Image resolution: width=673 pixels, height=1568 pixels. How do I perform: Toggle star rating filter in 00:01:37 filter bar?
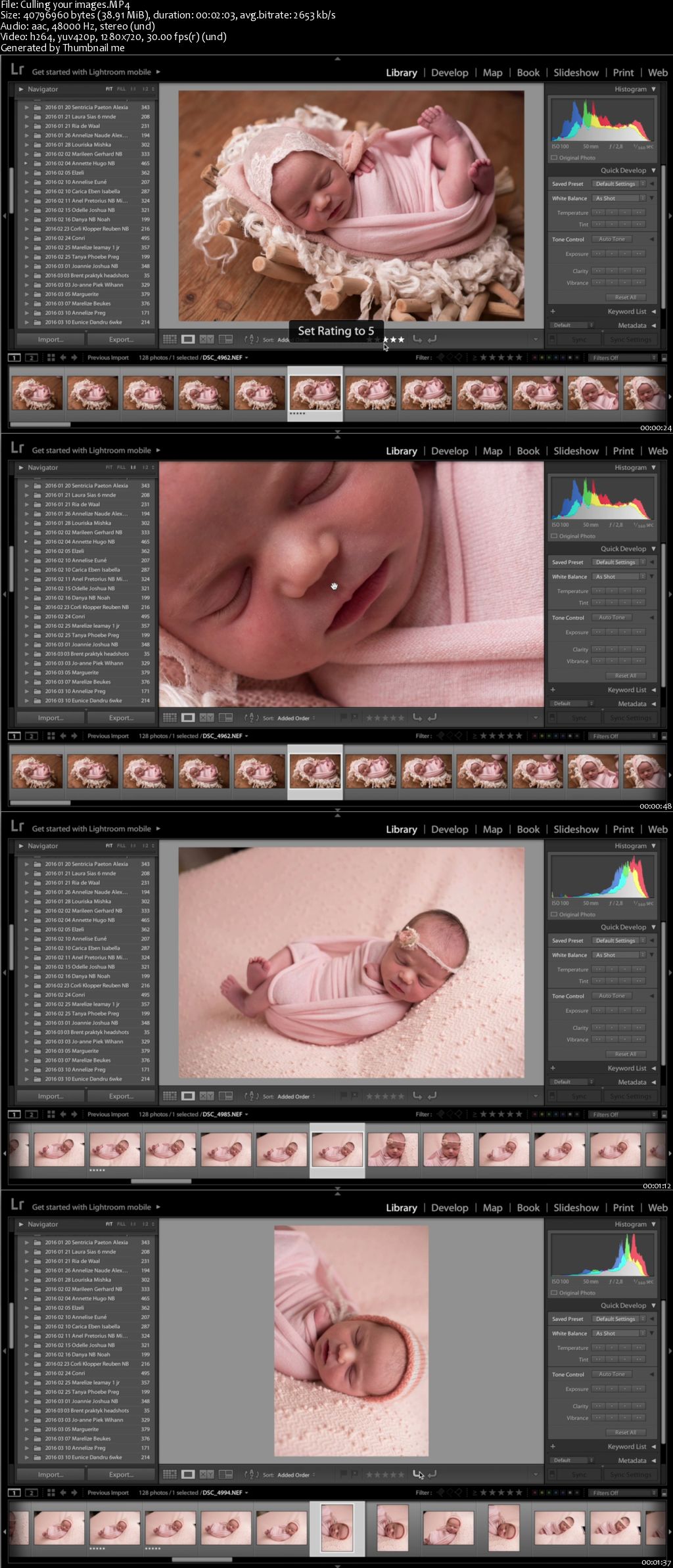click(501, 1493)
